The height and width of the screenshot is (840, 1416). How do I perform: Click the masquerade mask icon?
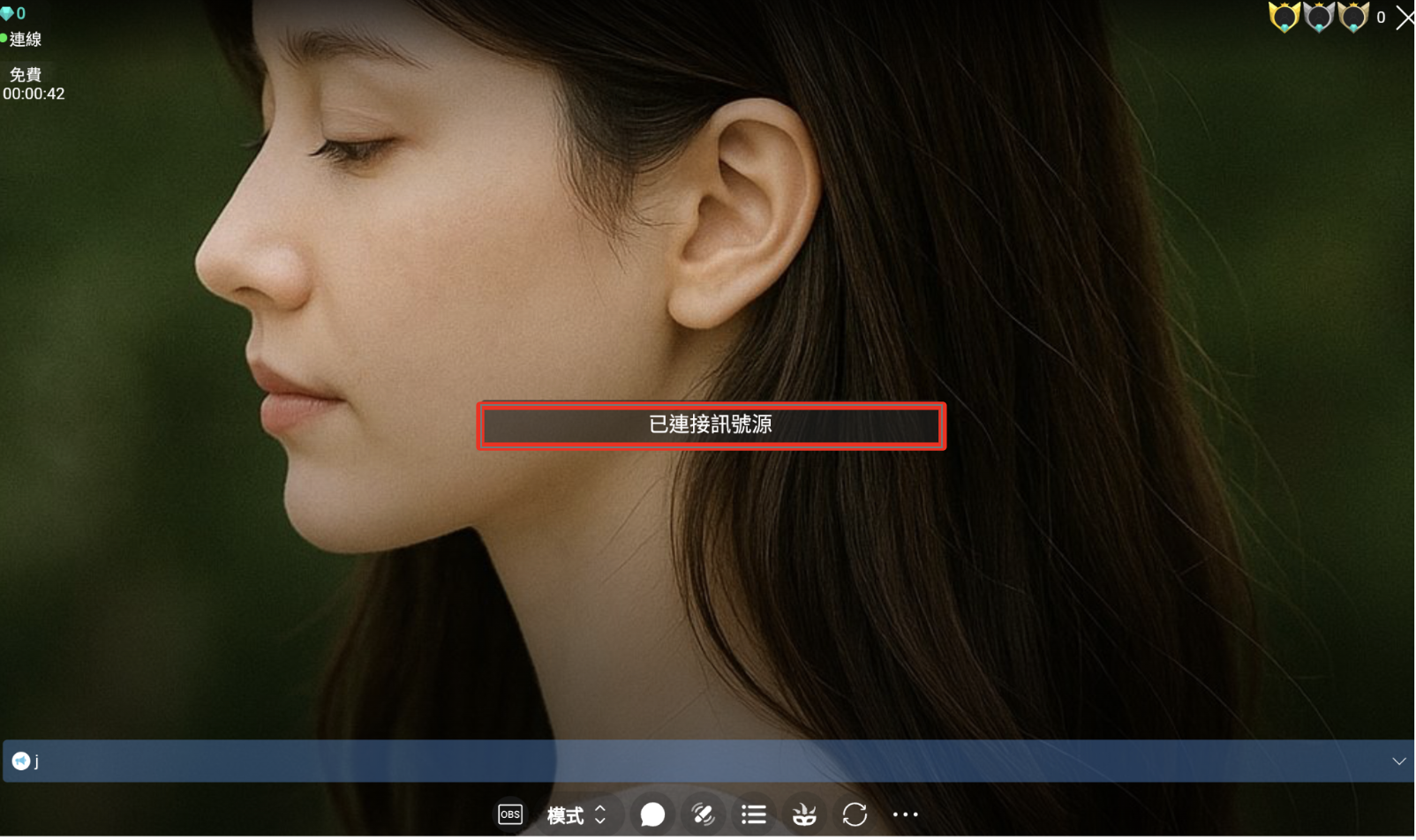[804, 814]
